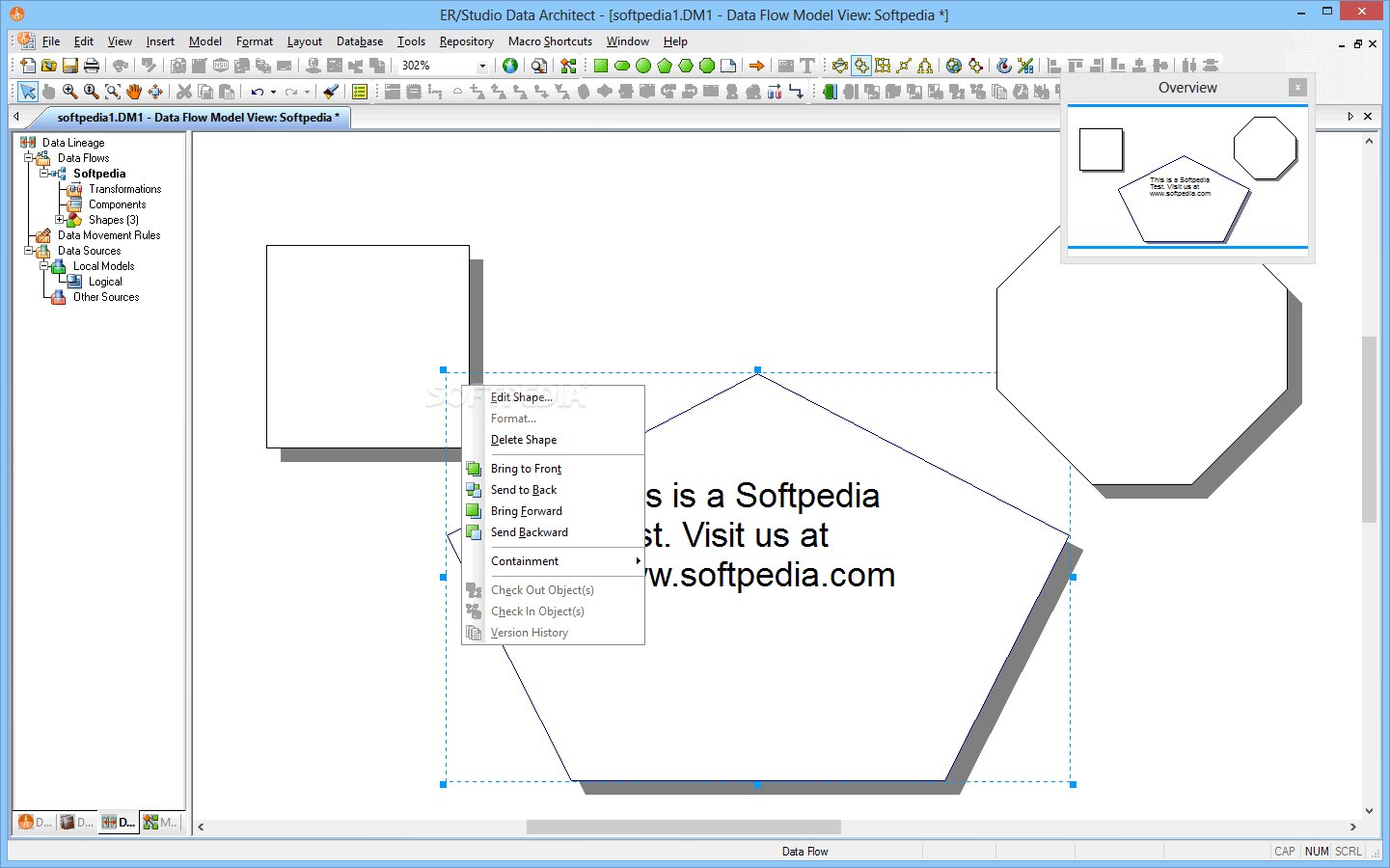Select the Text T tool

[807, 66]
